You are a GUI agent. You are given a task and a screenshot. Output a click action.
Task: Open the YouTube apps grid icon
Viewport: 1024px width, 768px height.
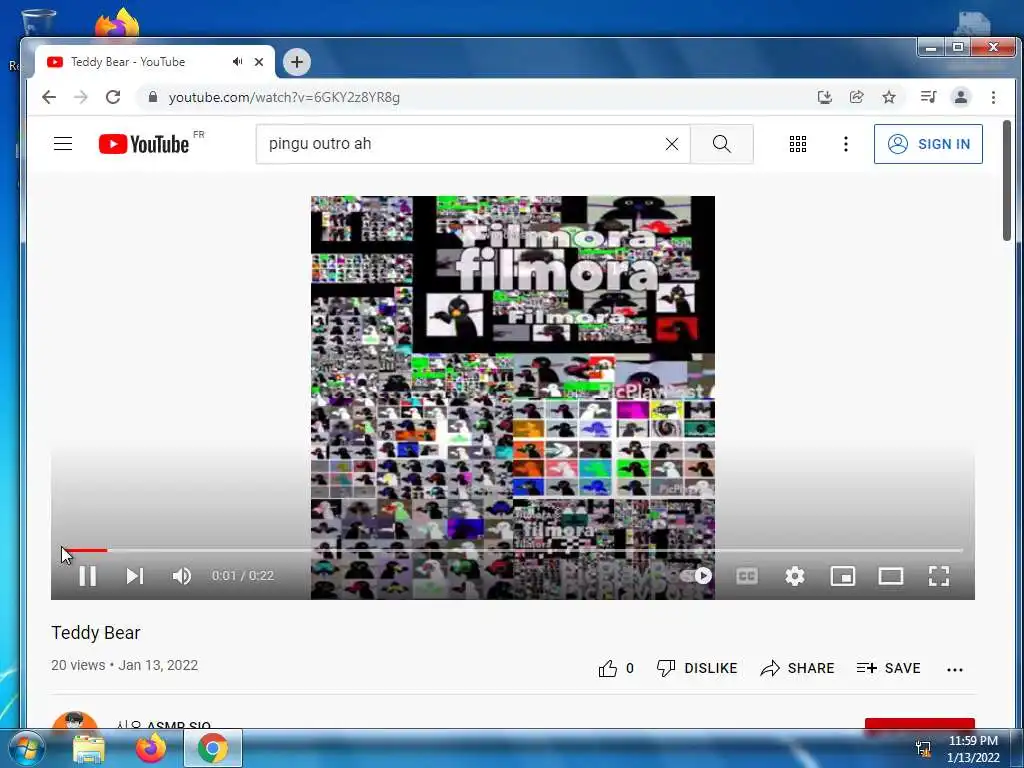click(x=797, y=144)
